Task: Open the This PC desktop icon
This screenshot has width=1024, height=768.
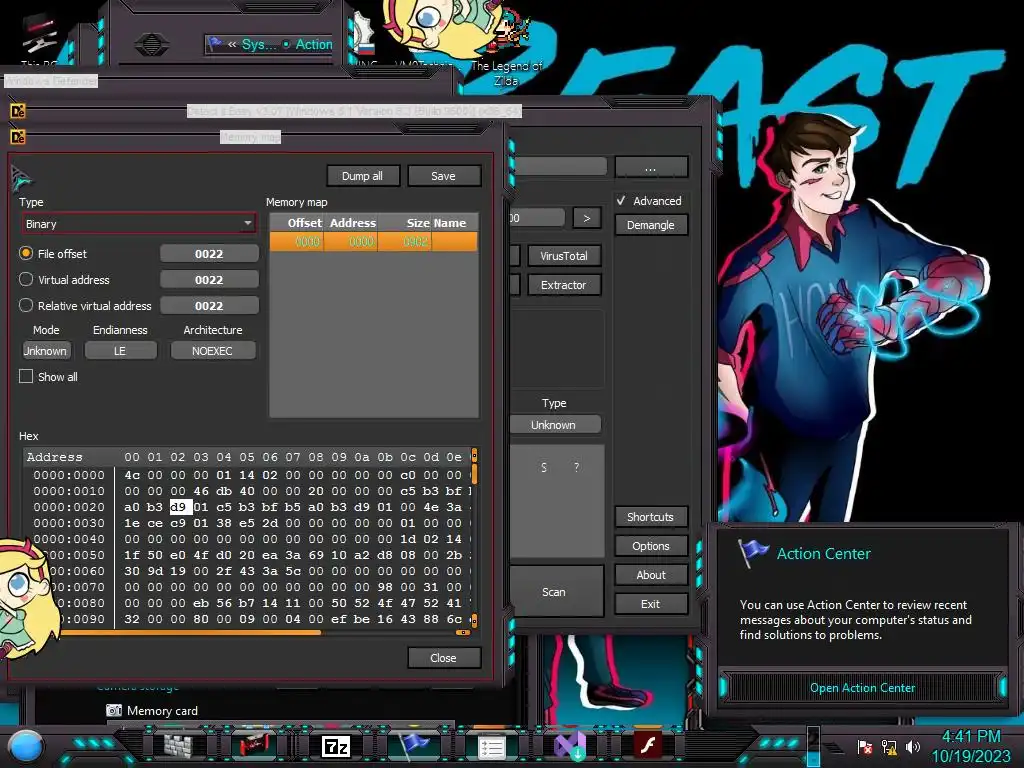Action: pos(39,40)
